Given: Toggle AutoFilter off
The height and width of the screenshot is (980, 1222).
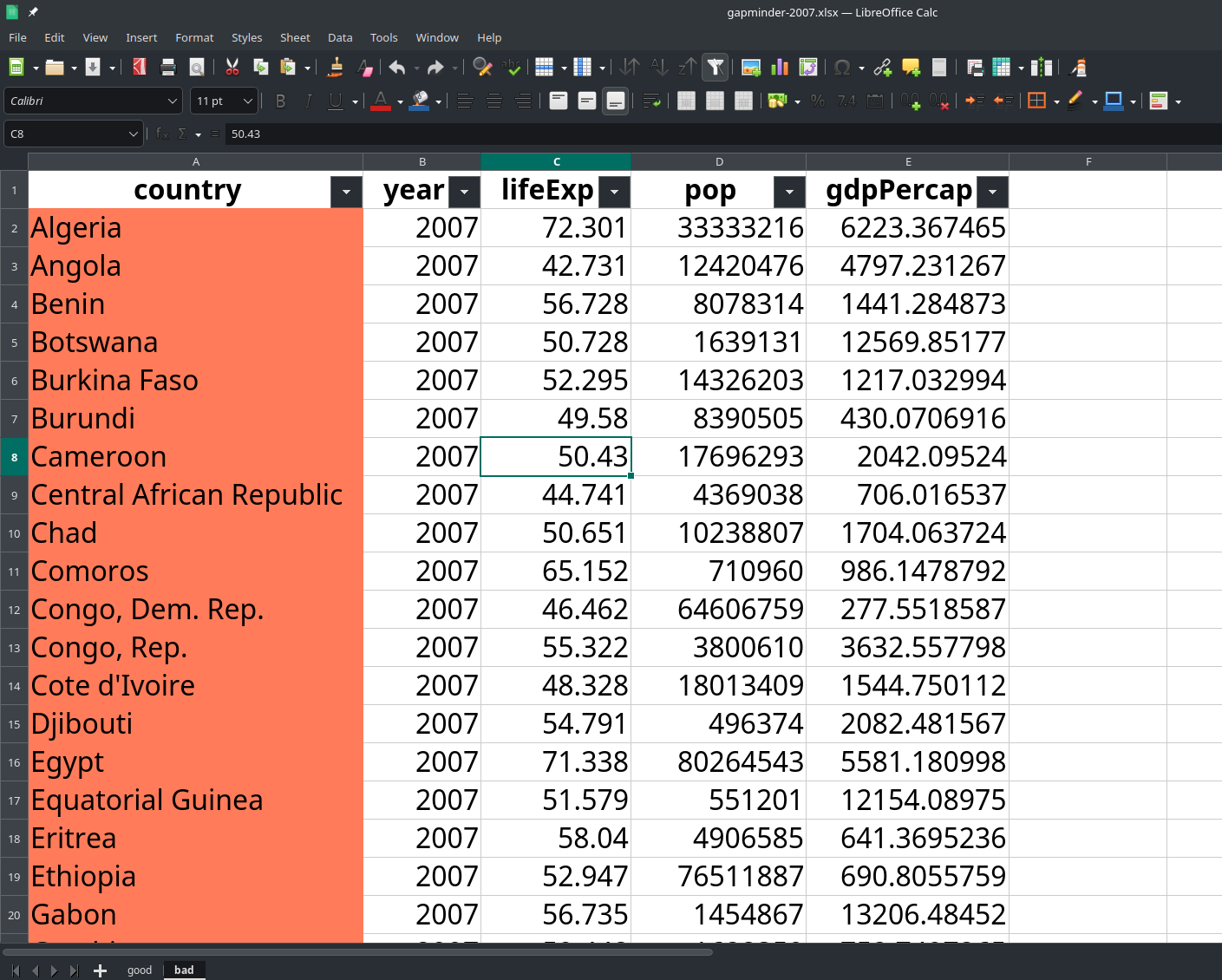Looking at the screenshot, I should click(x=715, y=67).
